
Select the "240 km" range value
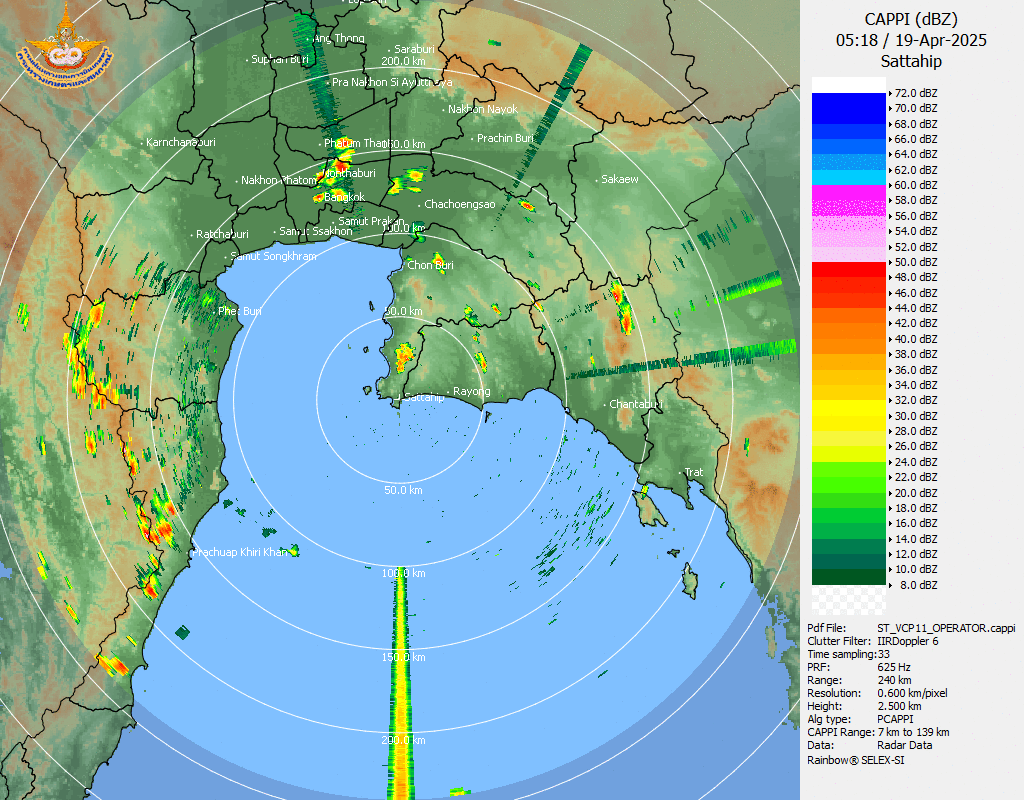click(894, 680)
